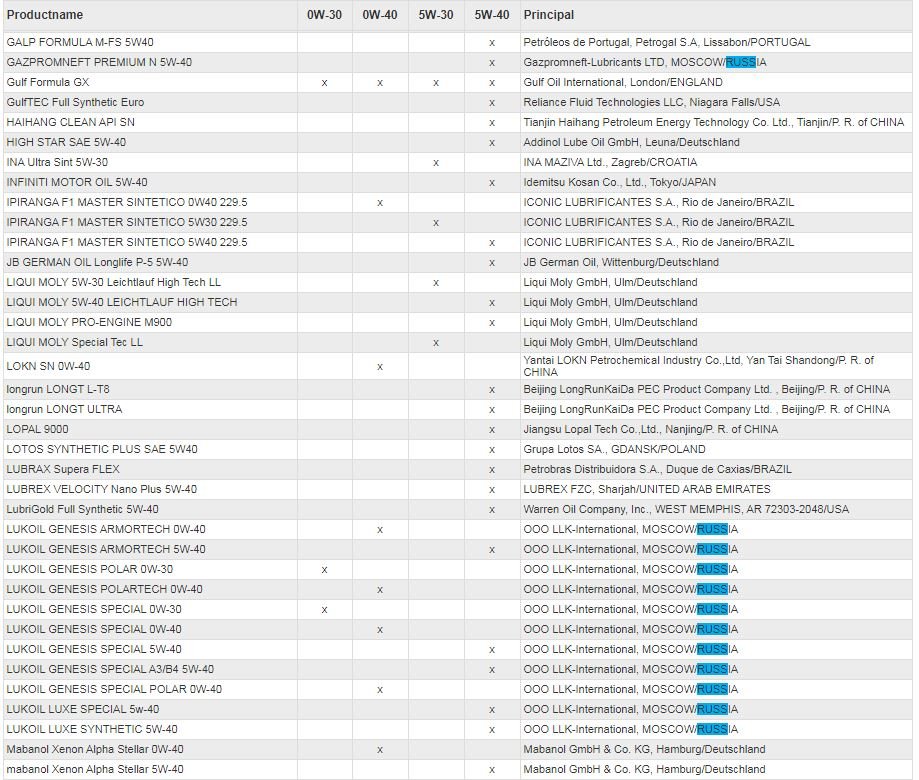Screen dimensions: 919x780
Task: Select LUKOIL GENESIS SPECIAL A3/B4 5W-40 product
Action: (x=110, y=669)
